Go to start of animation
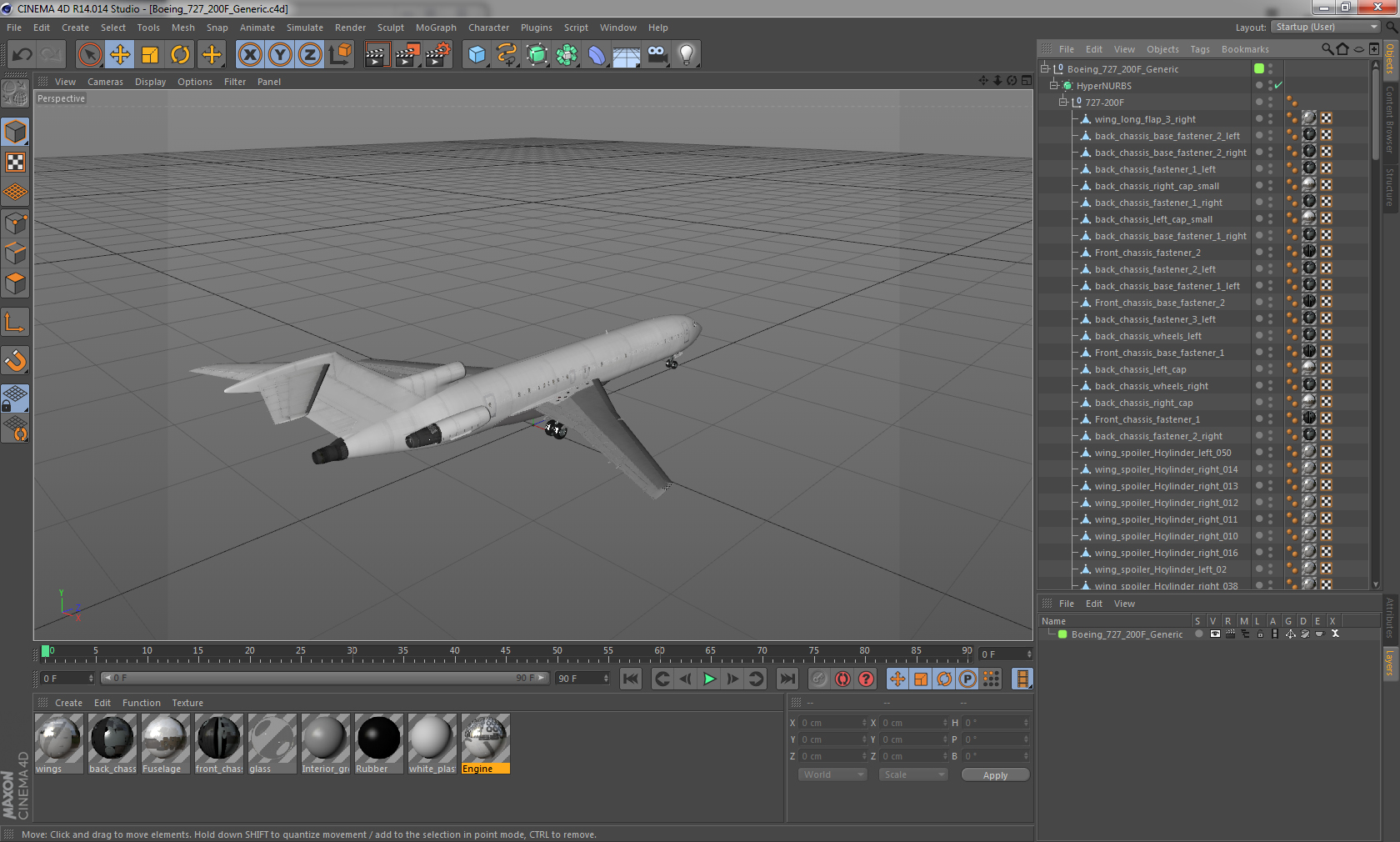This screenshot has height=842, width=1400. pos(631,679)
